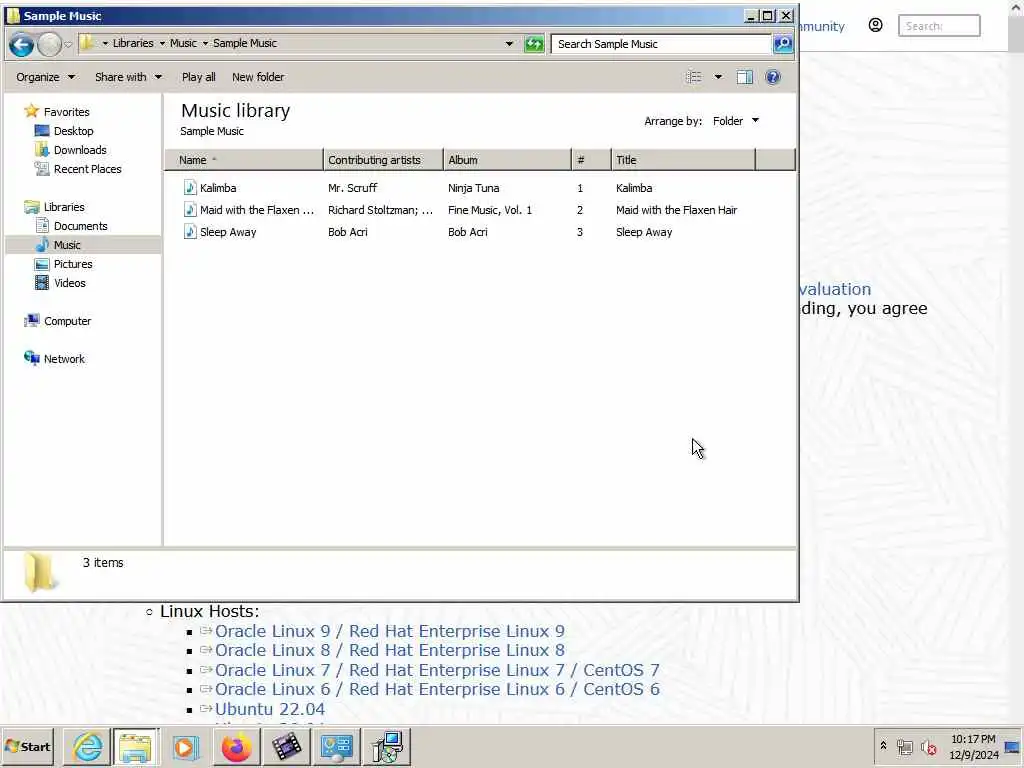Screen dimensions: 1024x768
Task: Expand arrow between Music and Sample Music breadcrumb
Action: click(x=205, y=43)
